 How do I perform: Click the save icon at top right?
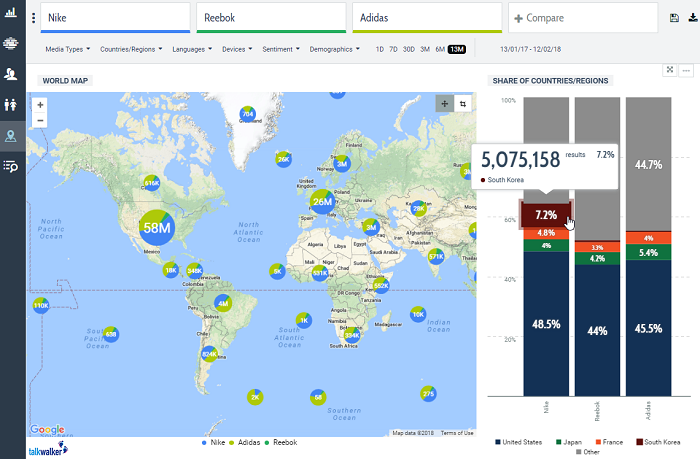pos(675,18)
